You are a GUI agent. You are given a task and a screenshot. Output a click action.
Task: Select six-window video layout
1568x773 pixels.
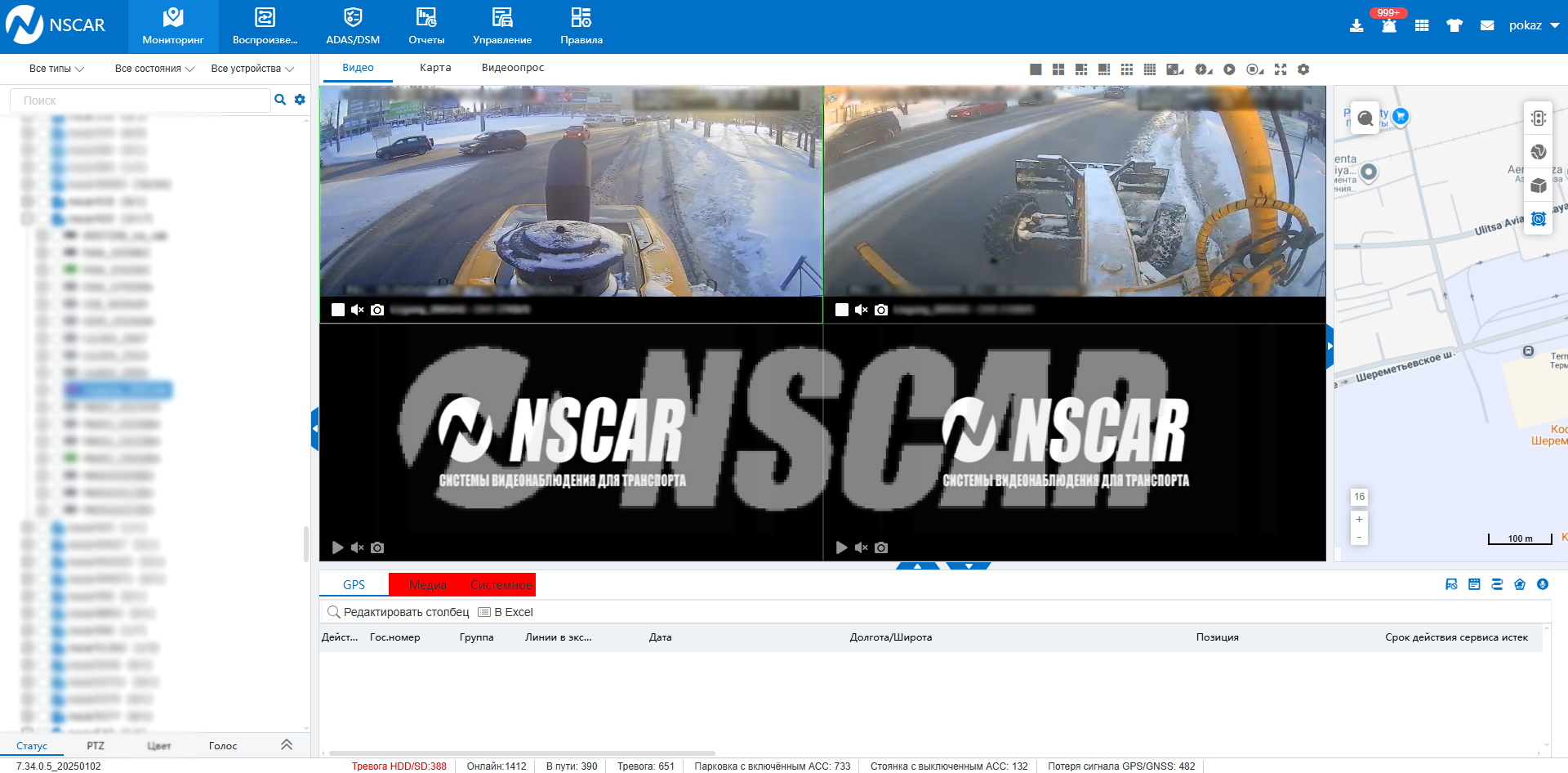[x=1081, y=69]
